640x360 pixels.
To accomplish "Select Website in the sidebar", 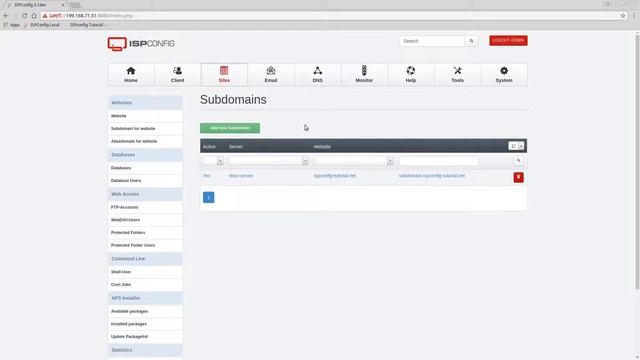I will coord(145,116).
